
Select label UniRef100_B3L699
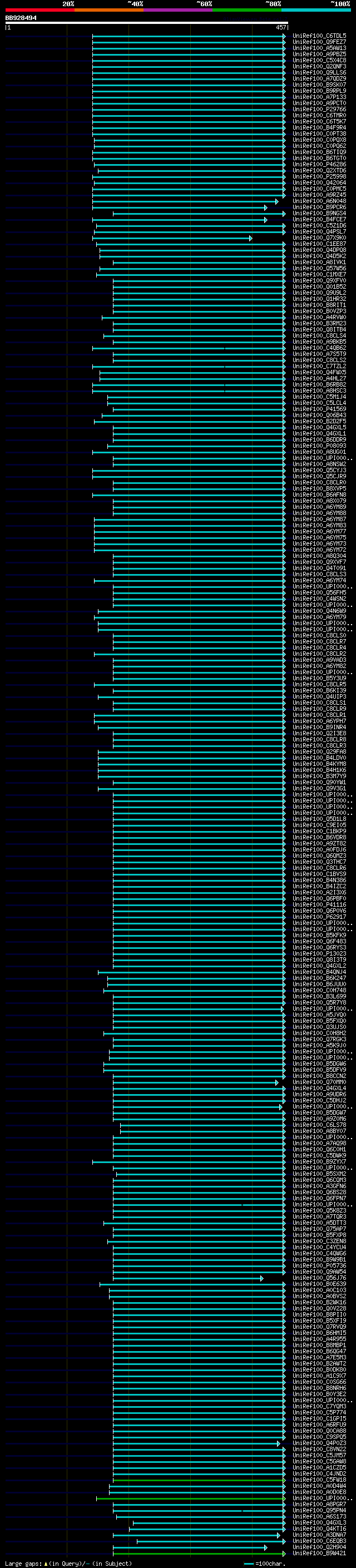319,997
